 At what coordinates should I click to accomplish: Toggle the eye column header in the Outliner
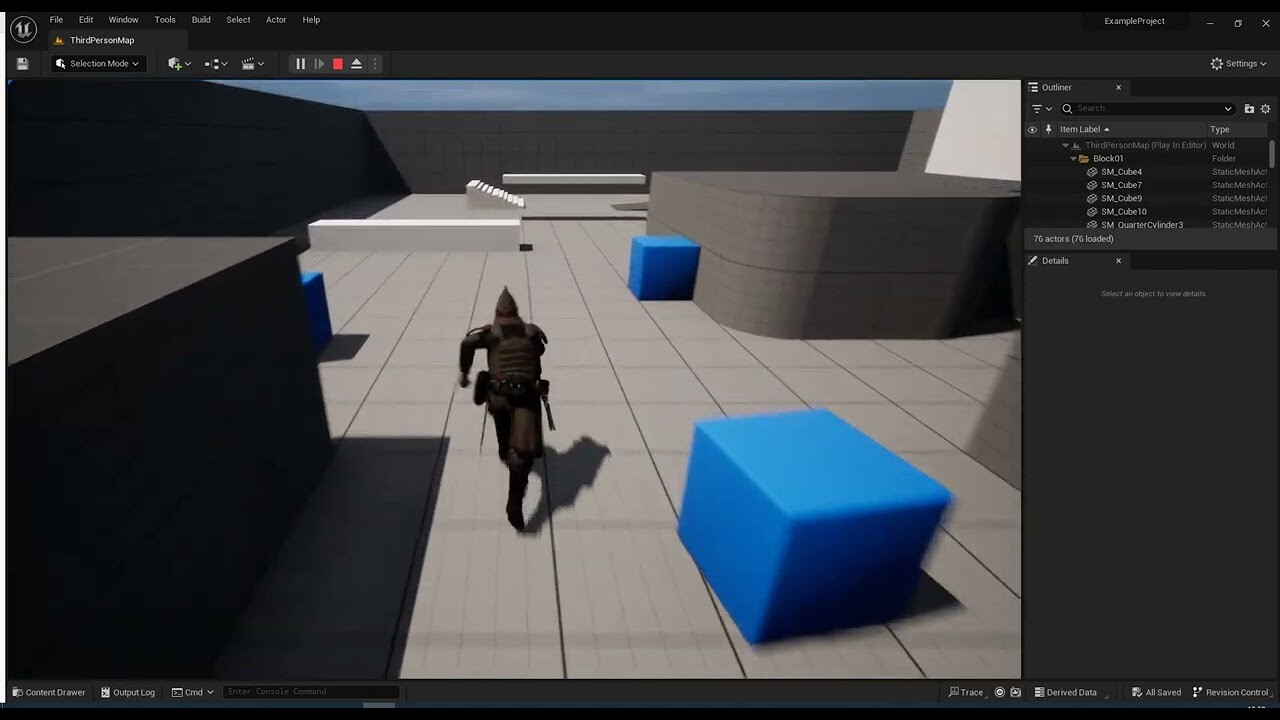[x=1033, y=129]
